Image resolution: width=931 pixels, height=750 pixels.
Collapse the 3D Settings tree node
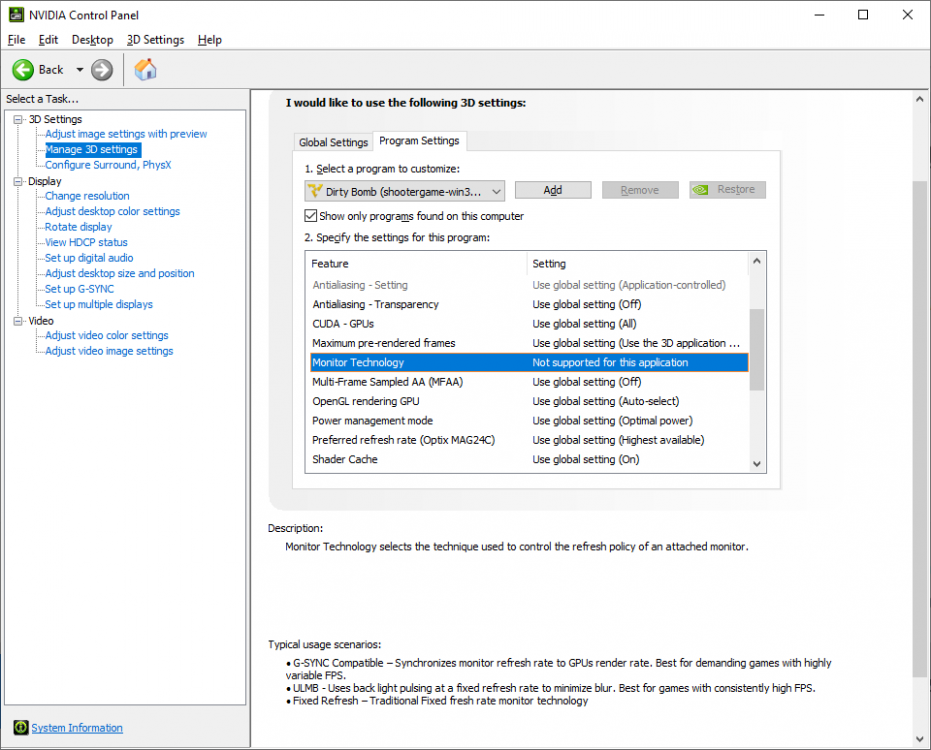point(18,119)
